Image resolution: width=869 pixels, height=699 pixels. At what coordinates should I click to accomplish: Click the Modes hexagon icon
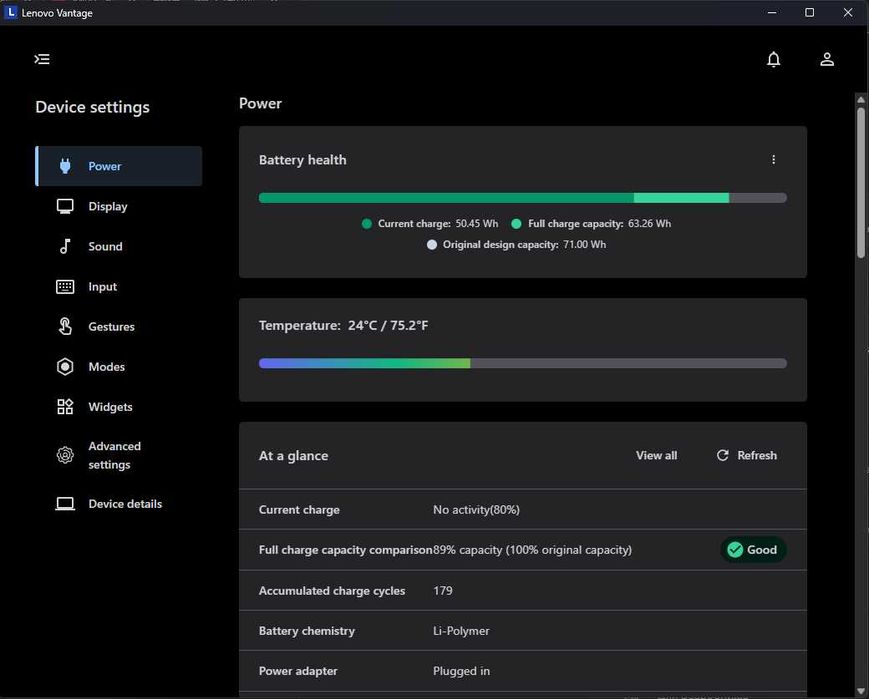[x=65, y=366]
